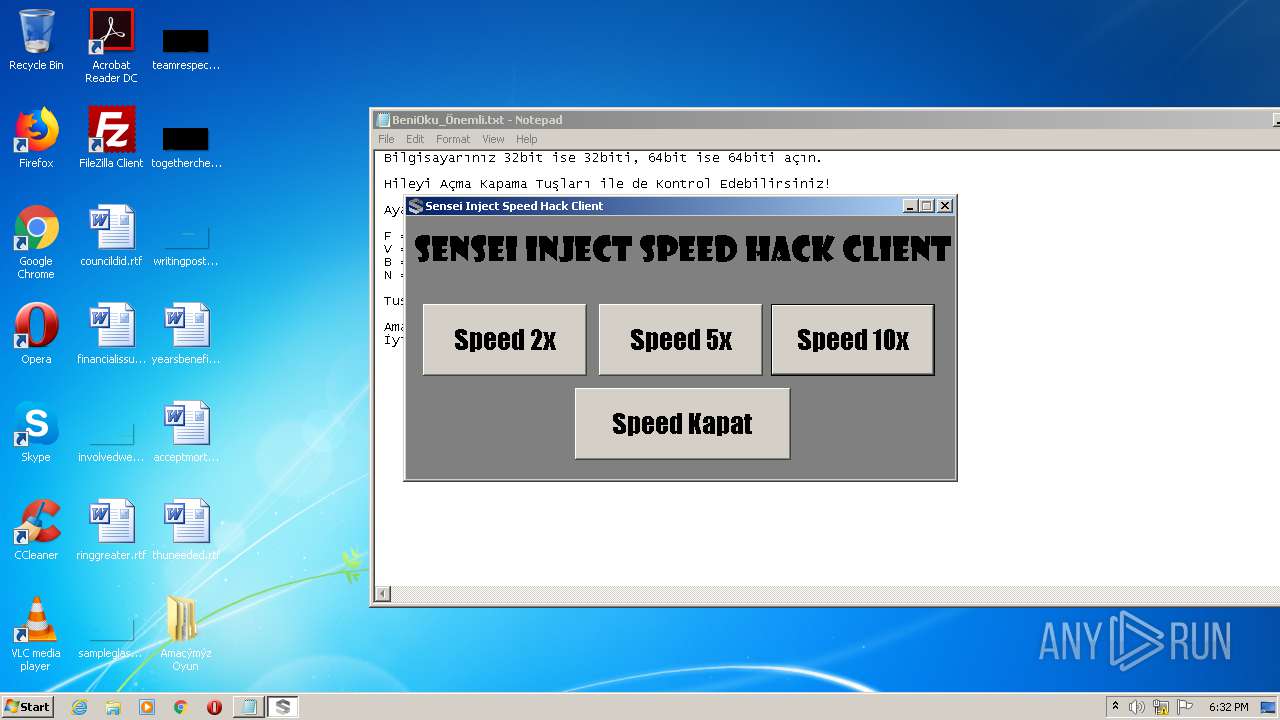Choose Speed 10x button

[x=853, y=340]
